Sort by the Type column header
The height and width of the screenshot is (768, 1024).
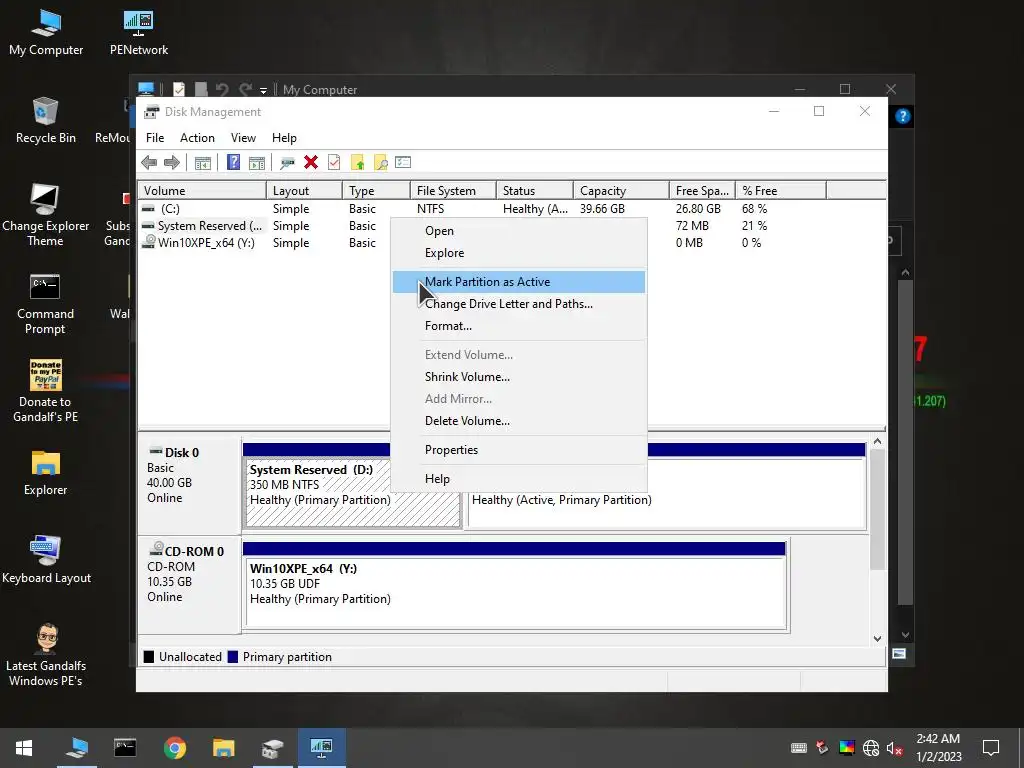pyautogui.click(x=377, y=191)
